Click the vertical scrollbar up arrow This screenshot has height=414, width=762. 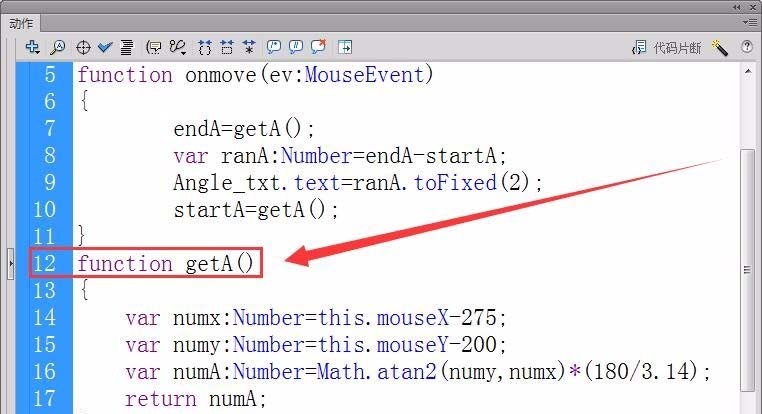(748, 71)
